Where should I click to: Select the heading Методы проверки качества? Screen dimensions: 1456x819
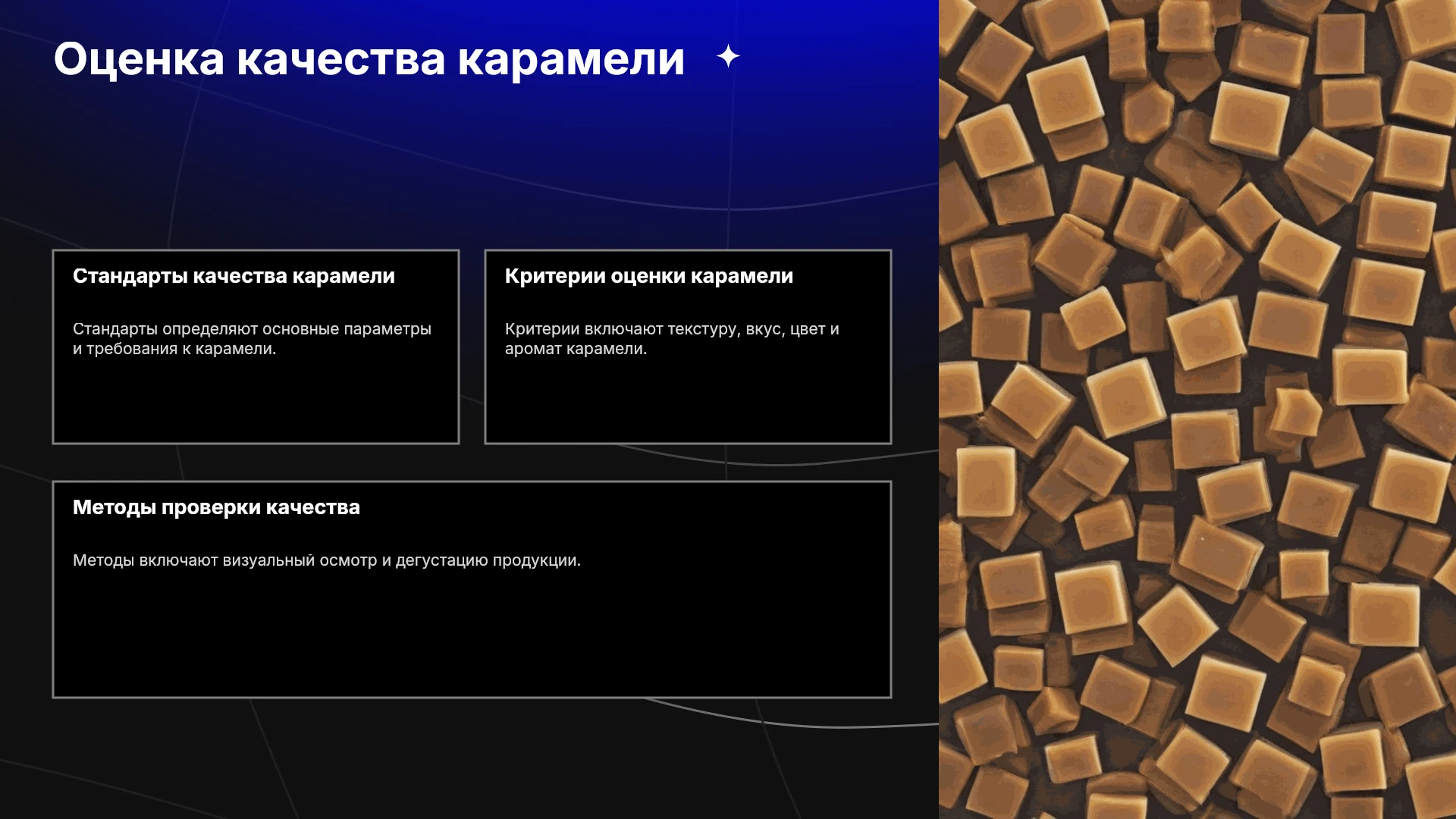(216, 507)
